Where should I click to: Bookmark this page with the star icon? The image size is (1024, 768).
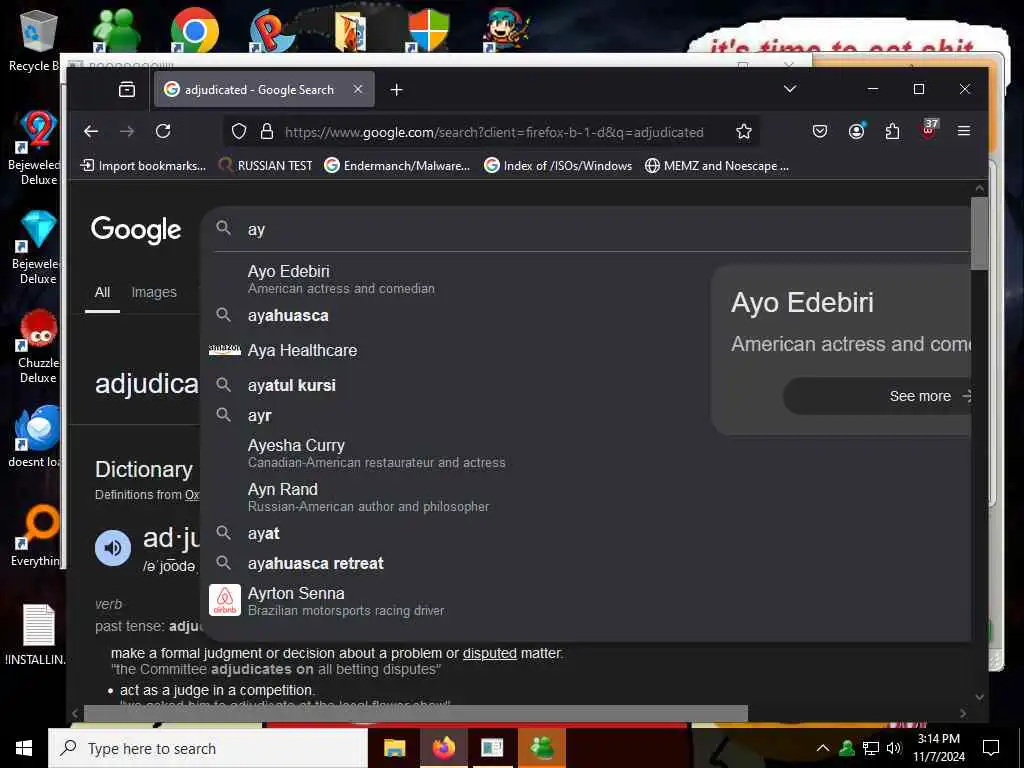pyautogui.click(x=743, y=132)
